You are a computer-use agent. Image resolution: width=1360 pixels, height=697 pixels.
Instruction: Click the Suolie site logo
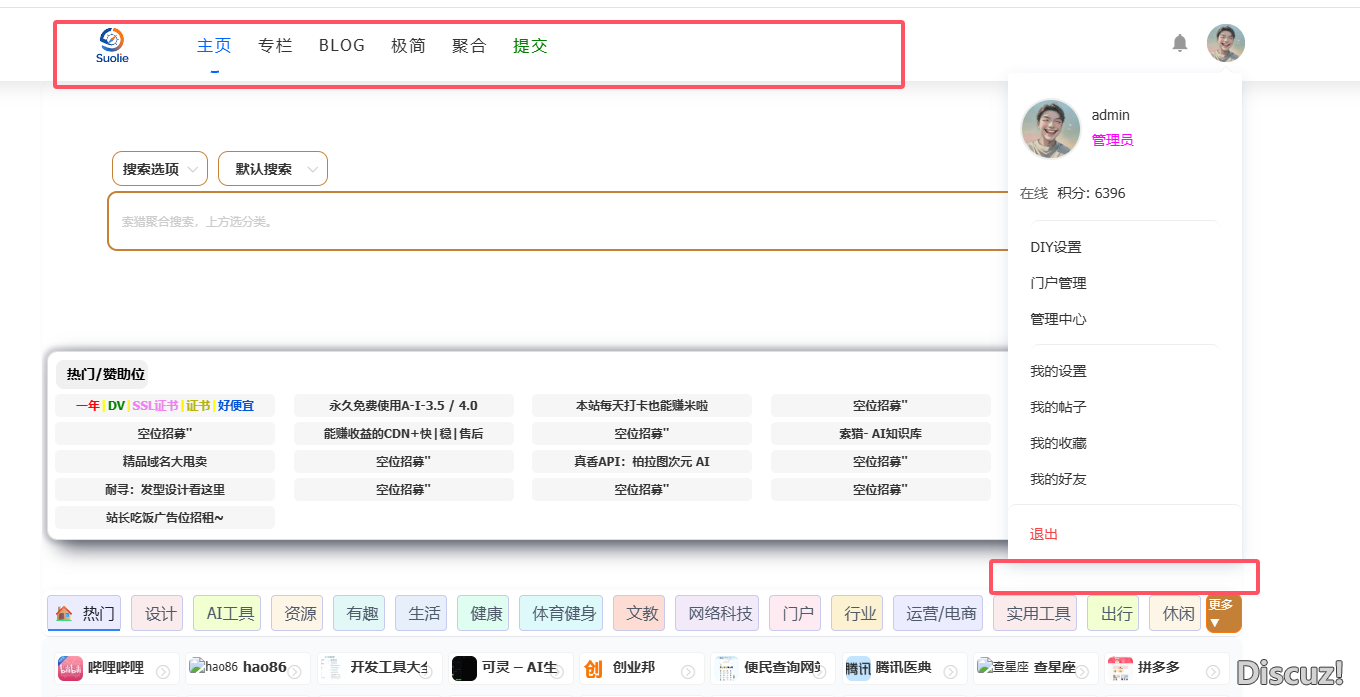pos(111,45)
